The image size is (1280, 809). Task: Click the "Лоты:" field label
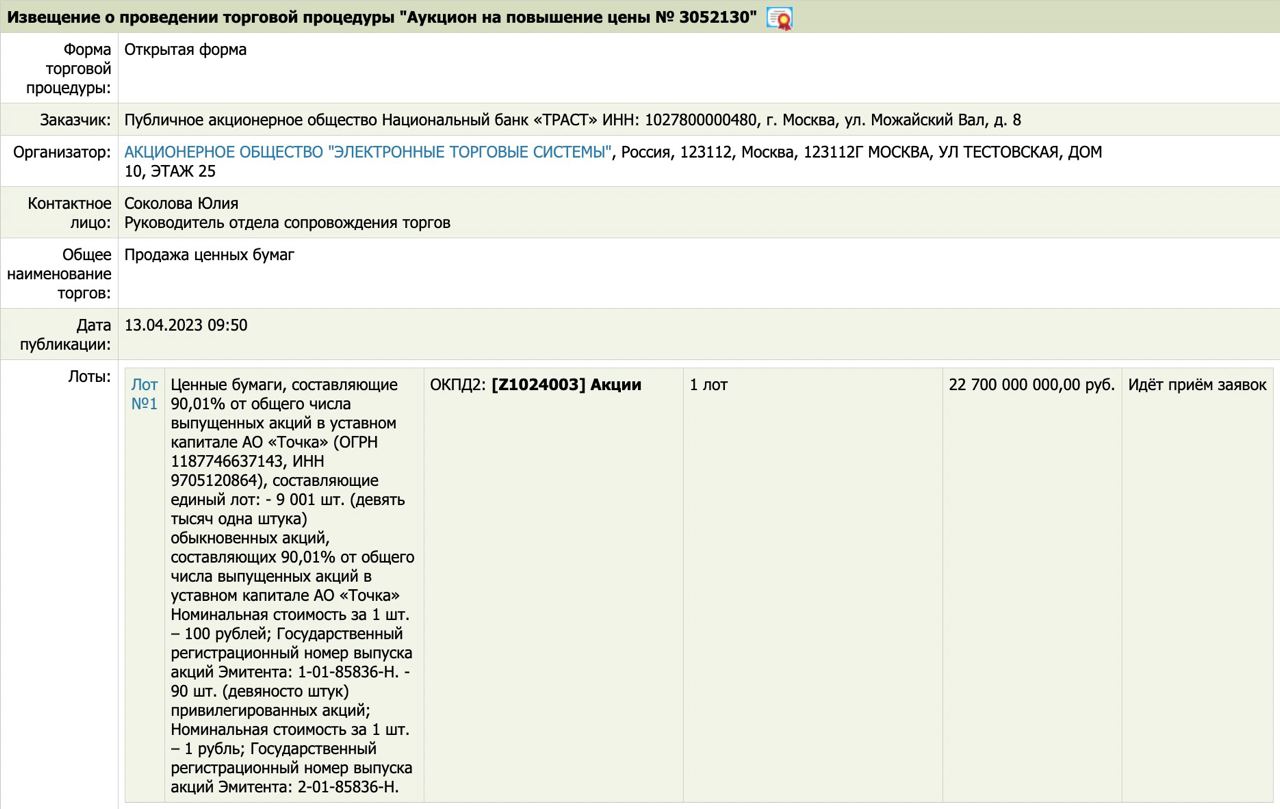coord(90,377)
